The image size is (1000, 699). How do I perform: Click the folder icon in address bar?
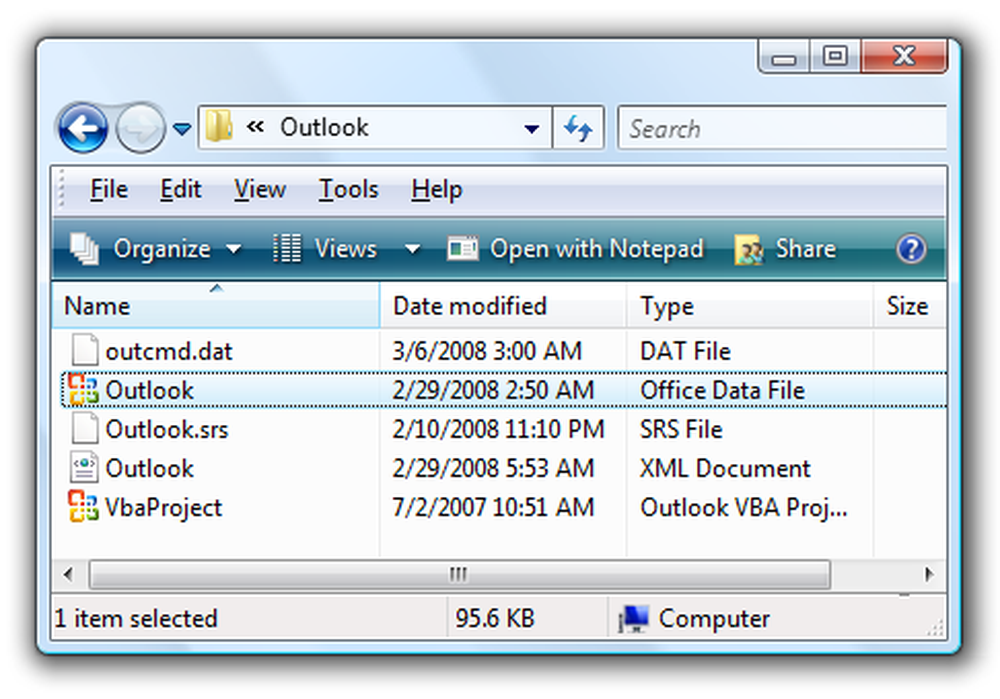[219, 126]
